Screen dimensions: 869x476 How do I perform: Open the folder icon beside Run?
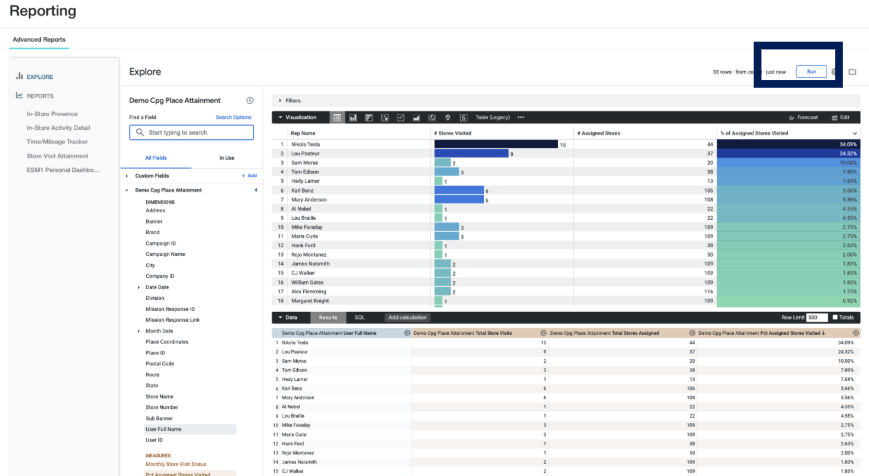coord(852,71)
